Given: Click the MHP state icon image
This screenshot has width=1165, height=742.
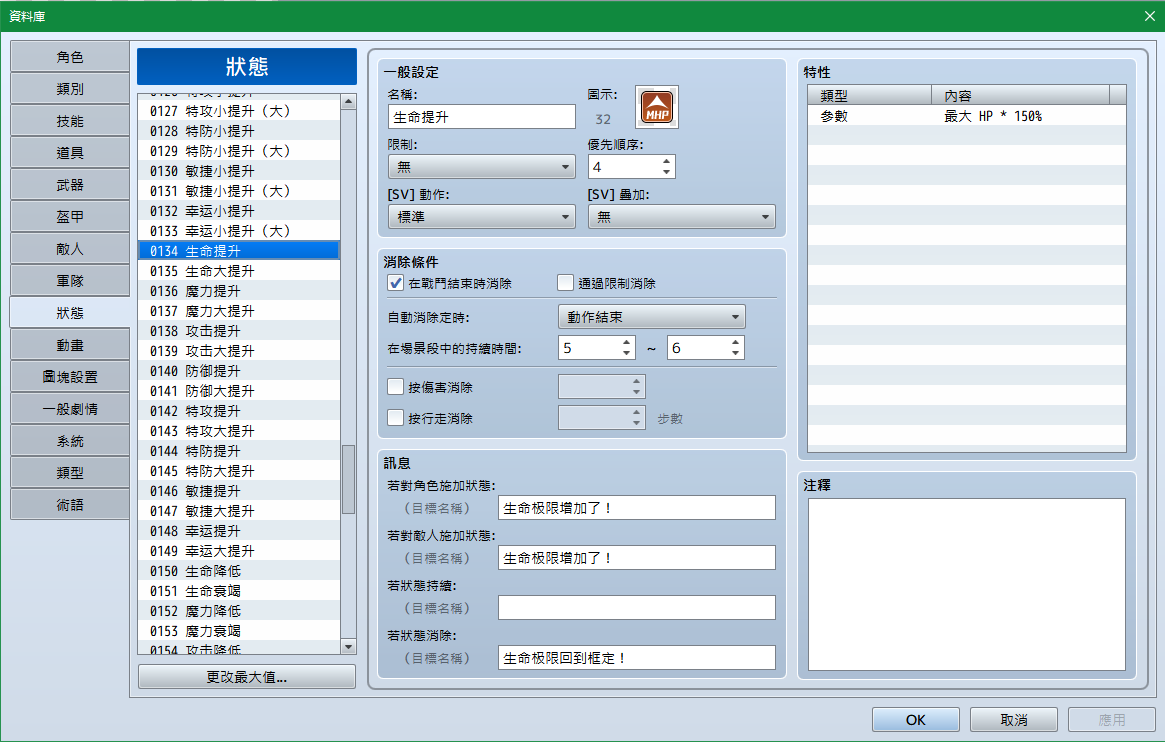Looking at the screenshot, I should click(x=657, y=107).
